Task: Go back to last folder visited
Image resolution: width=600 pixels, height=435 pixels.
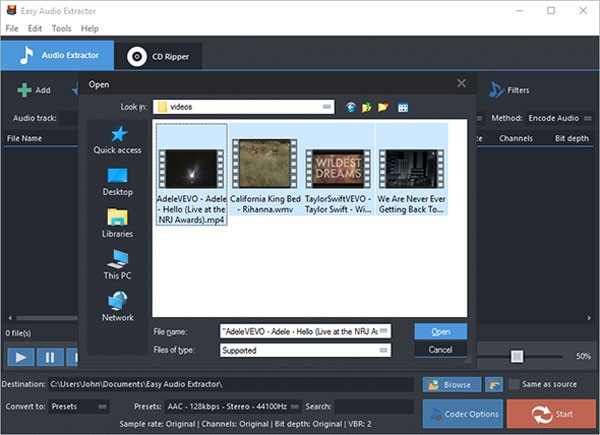Action: pyautogui.click(x=351, y=107)
